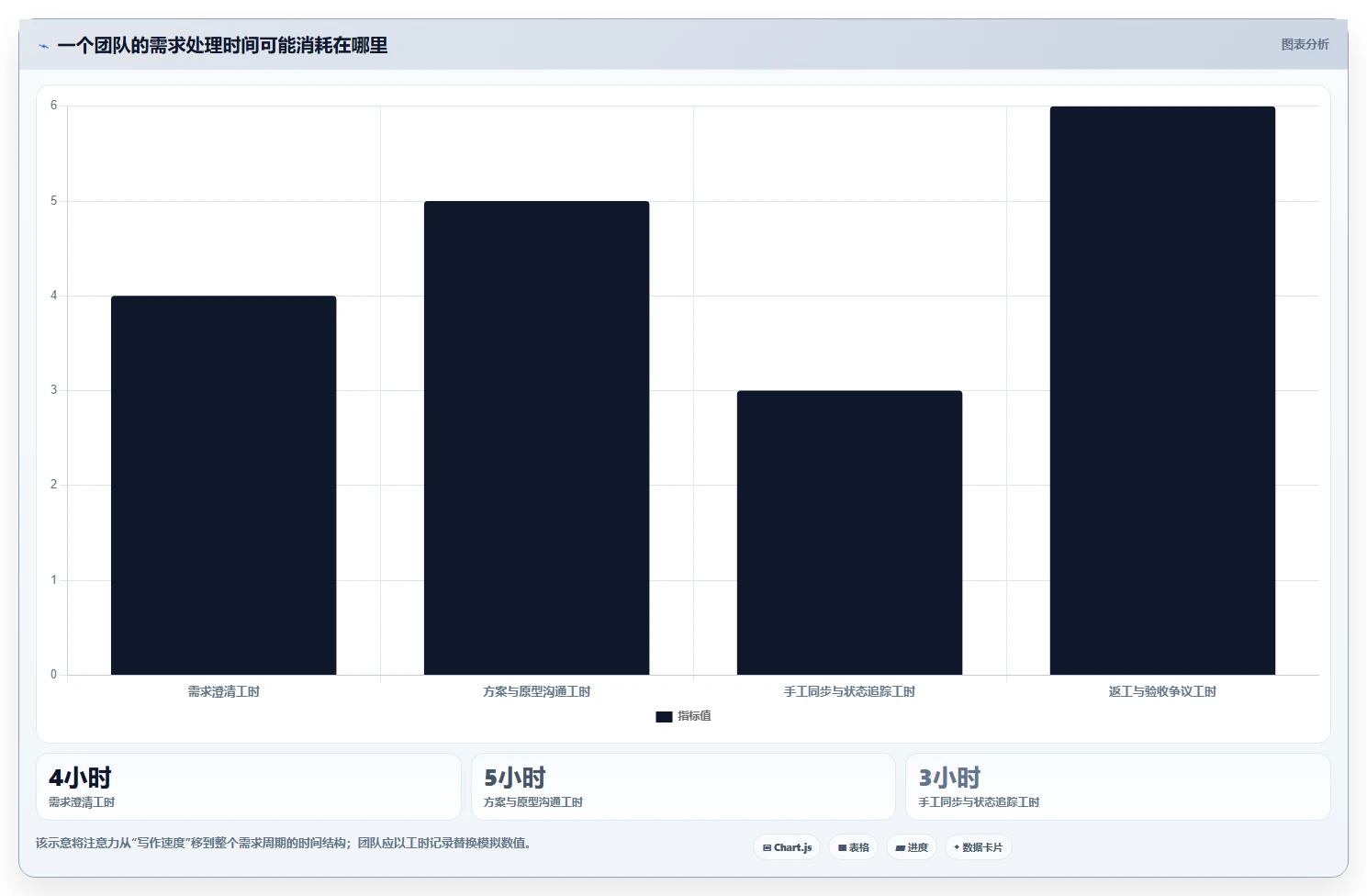The height and width of the screenshot is (896, 1367).
Task: Click y-axis tick label 2
Action: tap(53, 485)
